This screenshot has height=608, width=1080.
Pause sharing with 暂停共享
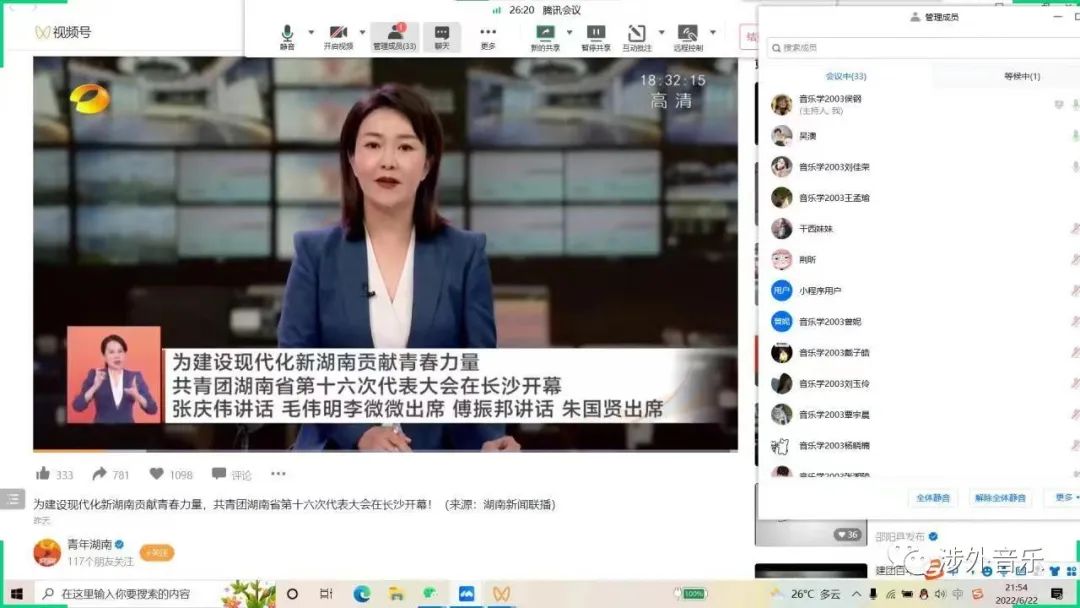pyautogui.click(x=596, y=37)
